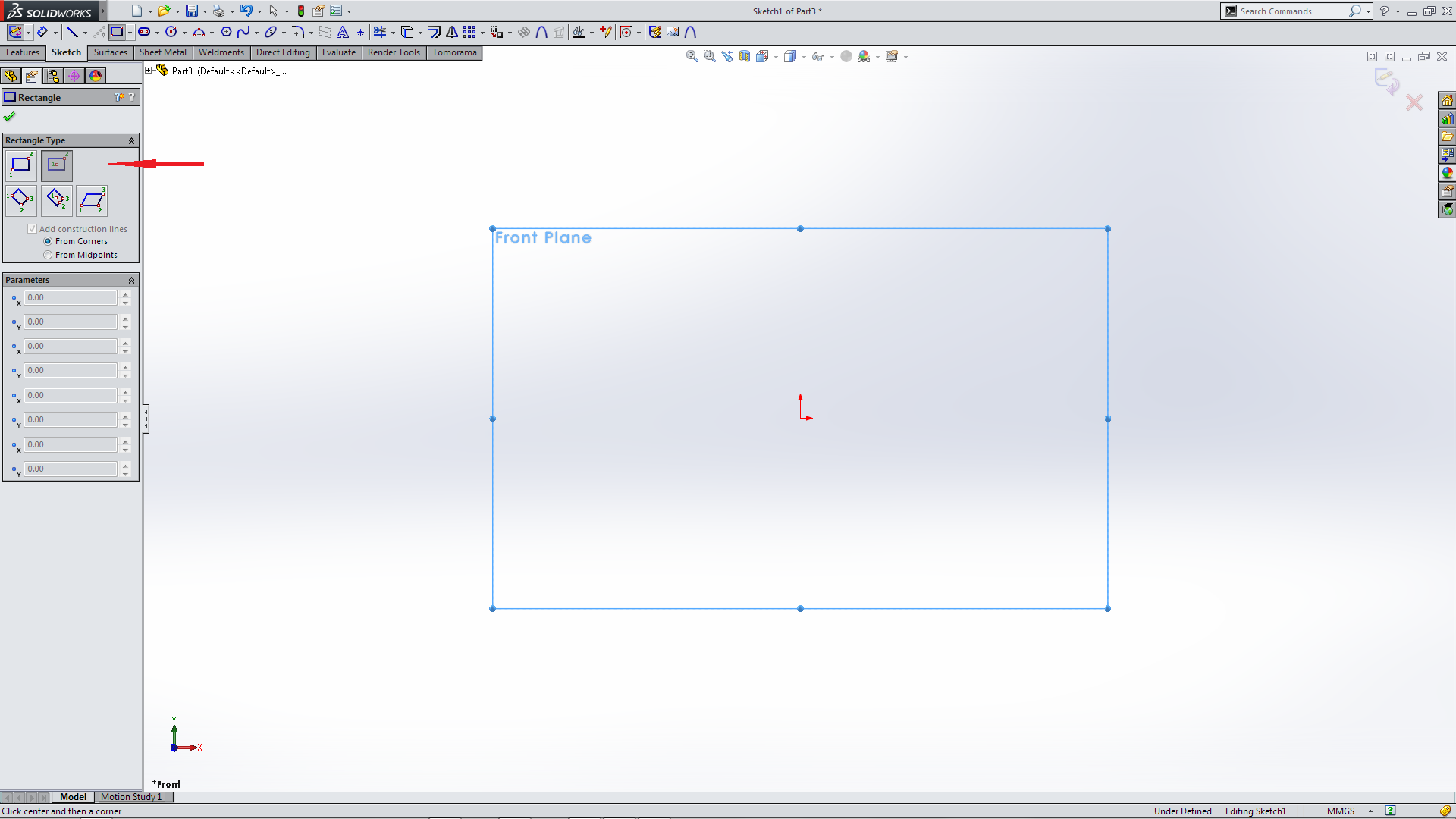
Task: Open Appearances color wheel in right pane
Action: click(x=1447, y=173)
